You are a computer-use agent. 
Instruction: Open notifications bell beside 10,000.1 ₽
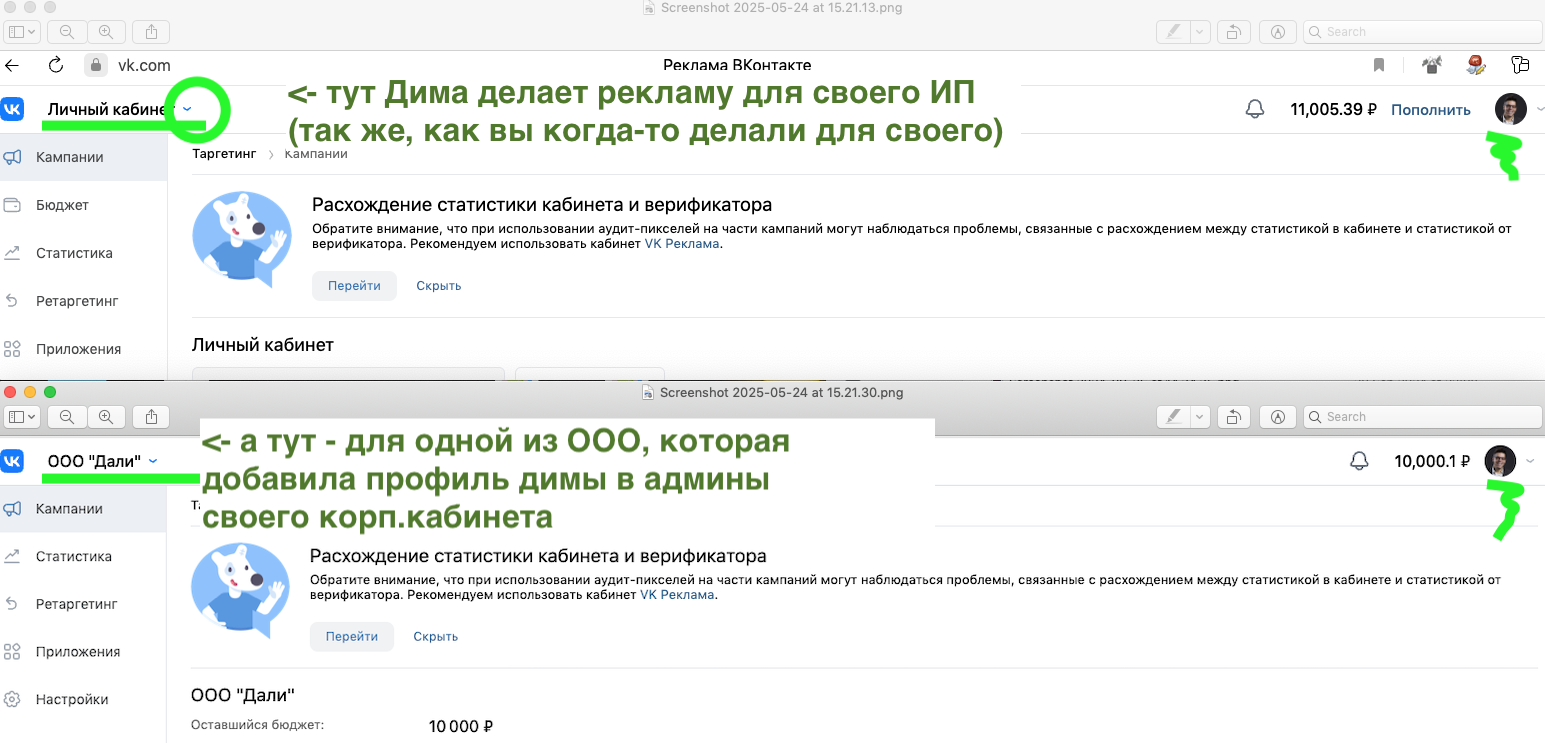click(x=1358, y=461)
